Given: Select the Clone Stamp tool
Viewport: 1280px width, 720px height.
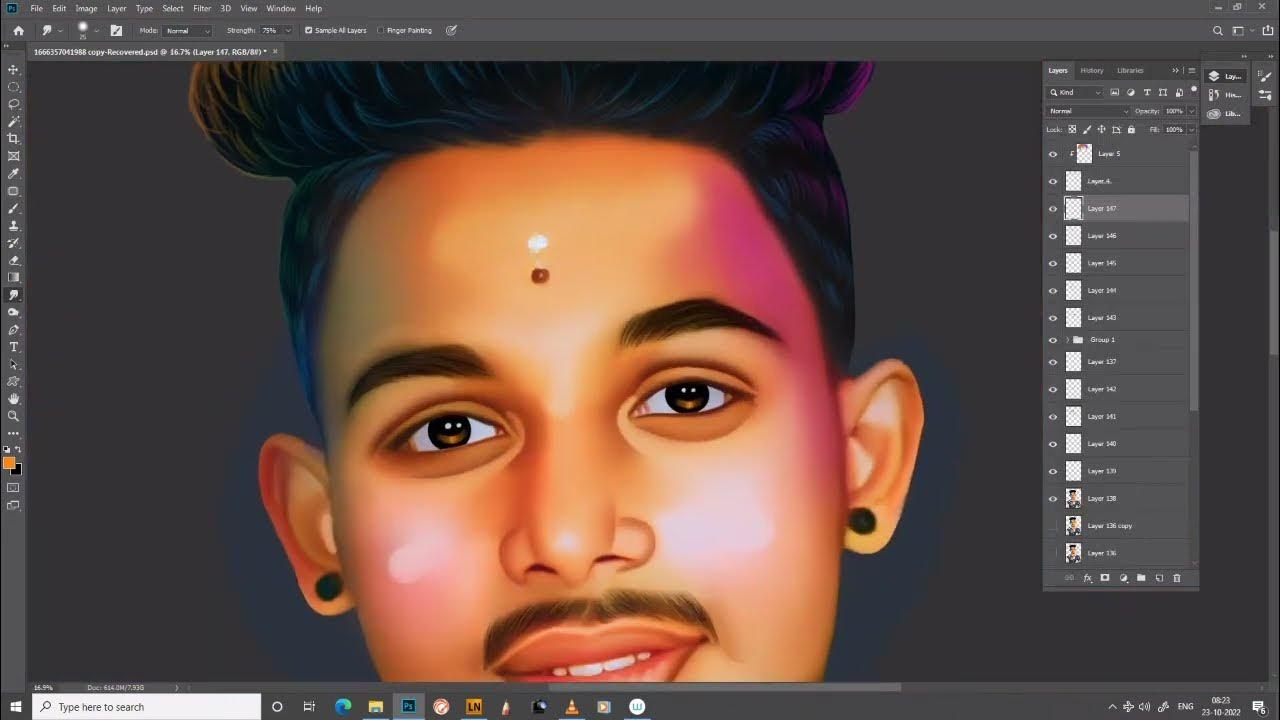Looking at the screenshot, I should coord(14,226).
